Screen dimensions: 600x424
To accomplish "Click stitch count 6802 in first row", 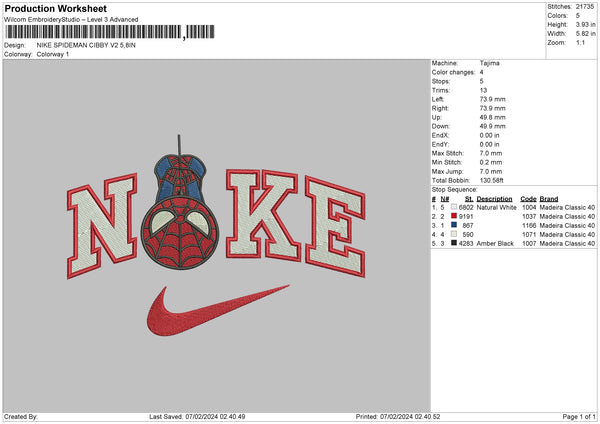I will point(466,207).
